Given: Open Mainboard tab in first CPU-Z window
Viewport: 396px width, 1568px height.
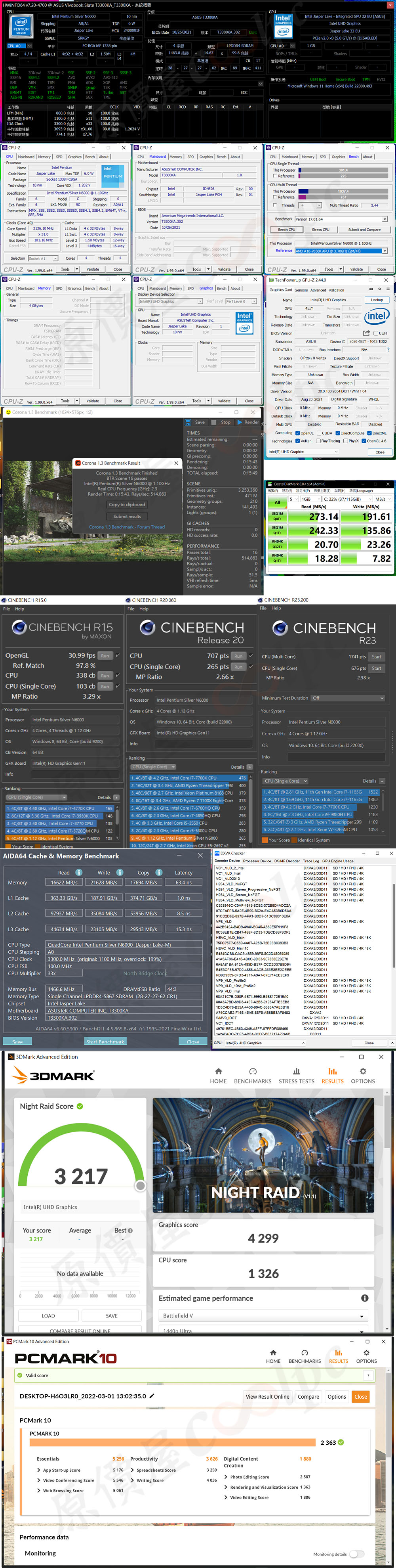Looking at the screenshot, I should tap(26, 157).
